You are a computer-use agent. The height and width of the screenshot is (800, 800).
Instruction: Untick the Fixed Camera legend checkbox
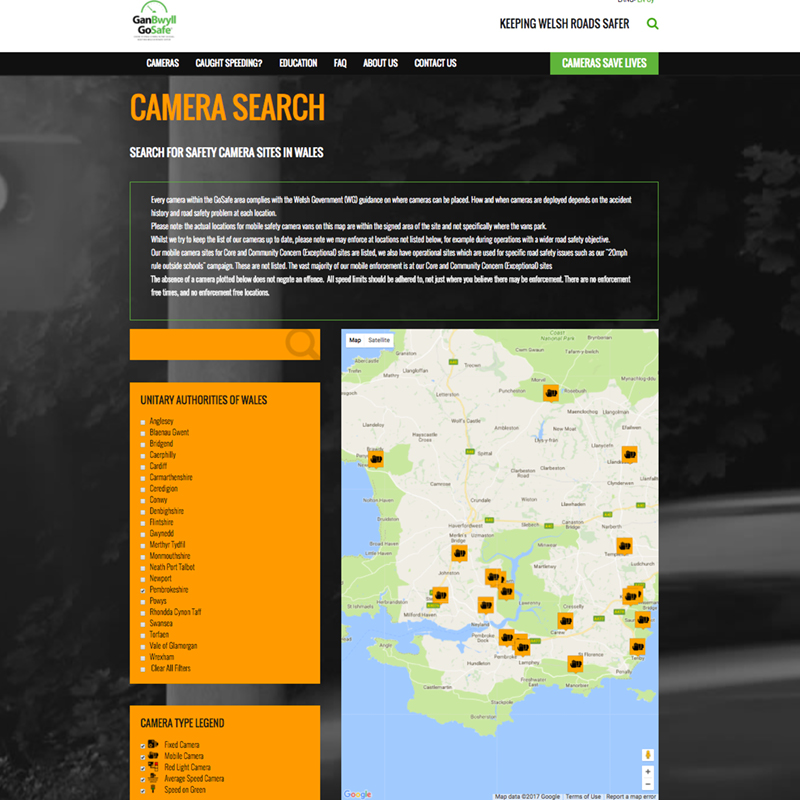(143, 745)
